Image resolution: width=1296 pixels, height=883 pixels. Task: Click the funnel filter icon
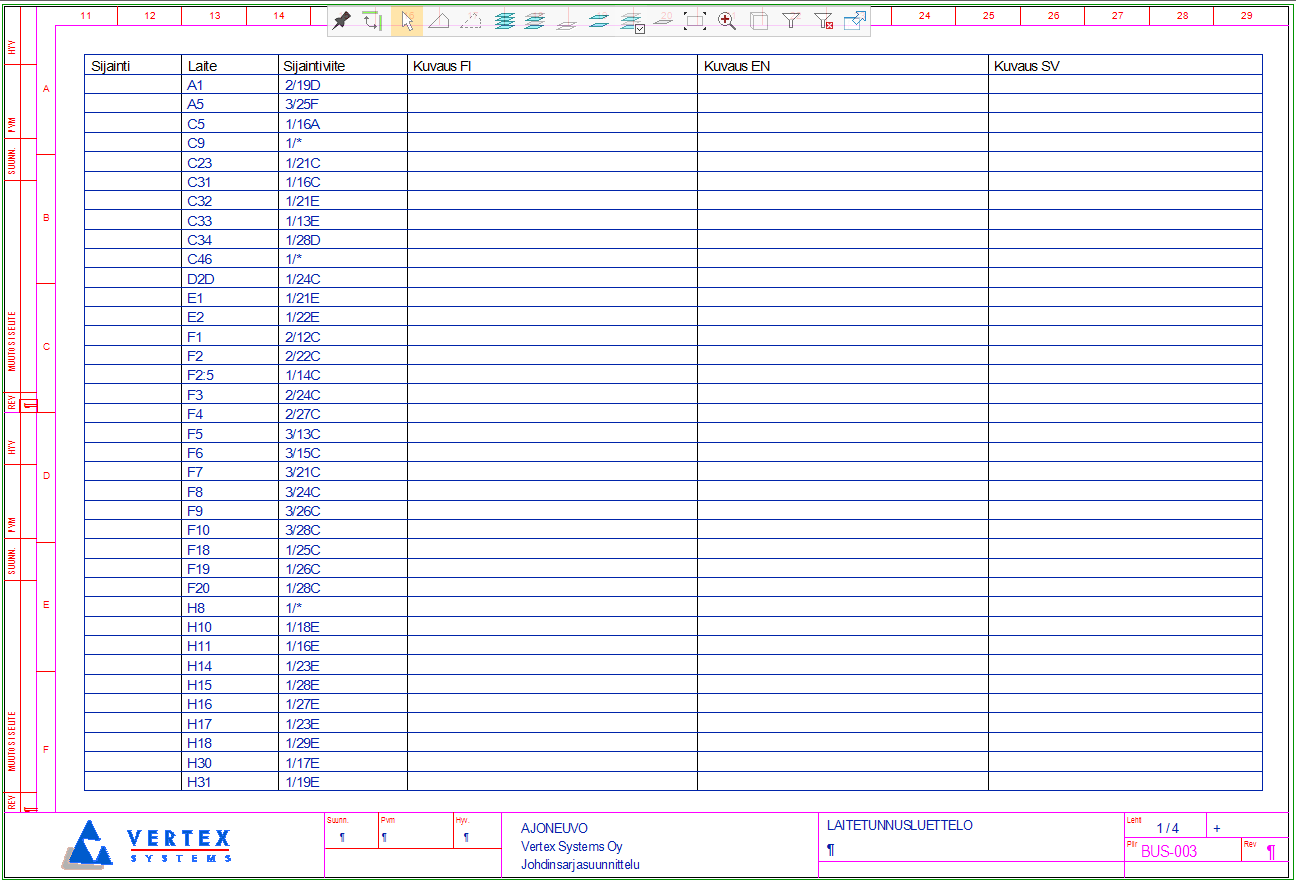pyautogui.click(x=791, y=20)
